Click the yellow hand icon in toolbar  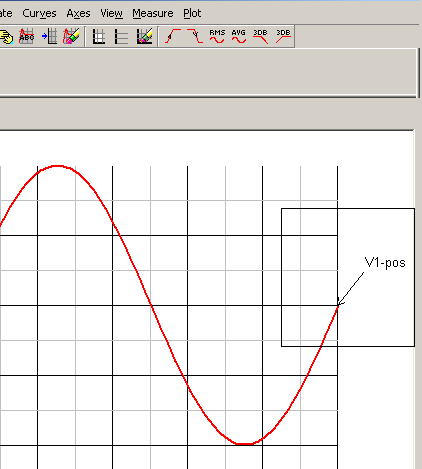[6, 37]
